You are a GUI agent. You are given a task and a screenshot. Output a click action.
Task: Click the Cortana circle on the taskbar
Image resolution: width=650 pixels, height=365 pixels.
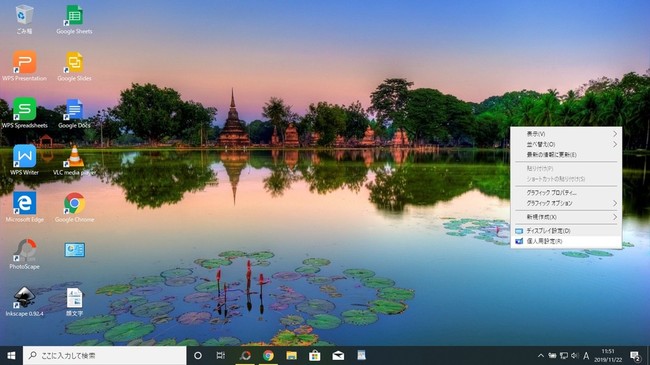[x=198, y=355]
